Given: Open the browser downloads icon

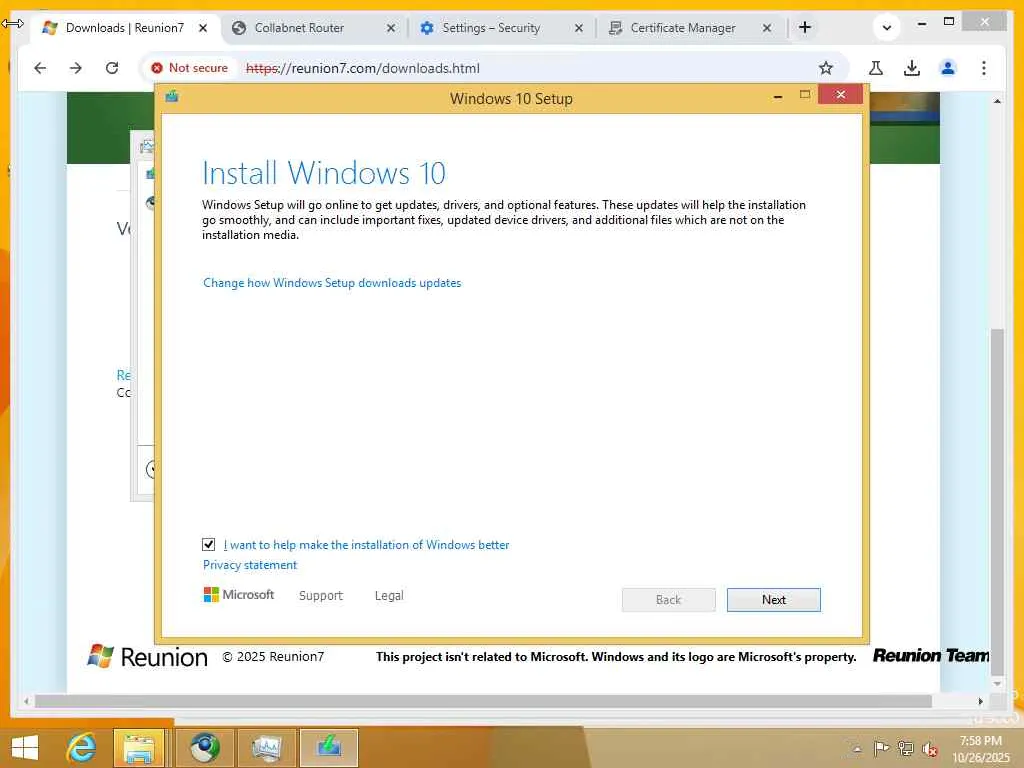Looking at the screenshot, I should (x=912, y=68).
